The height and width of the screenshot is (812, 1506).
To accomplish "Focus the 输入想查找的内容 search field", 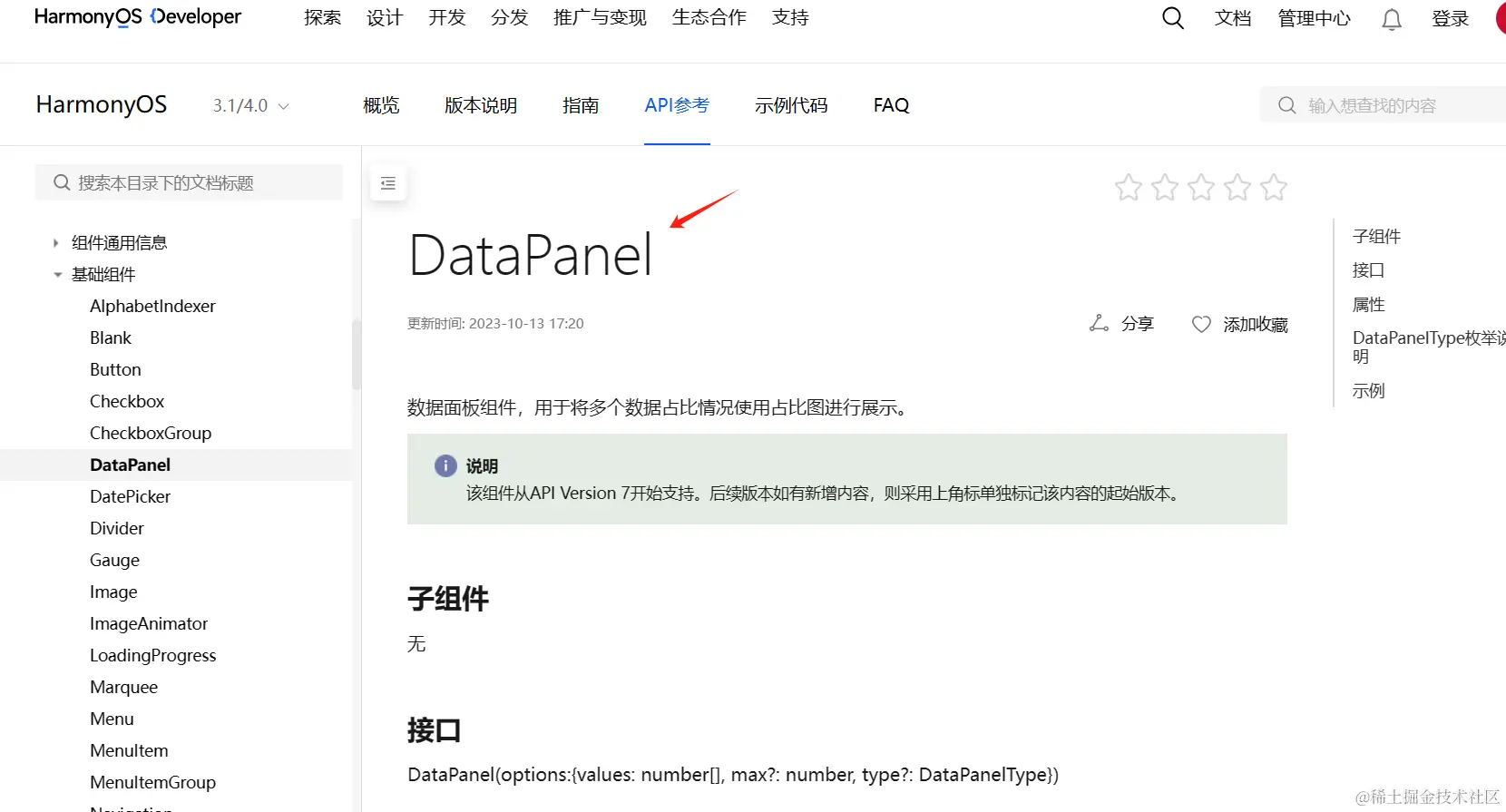I will (1383, 105).
